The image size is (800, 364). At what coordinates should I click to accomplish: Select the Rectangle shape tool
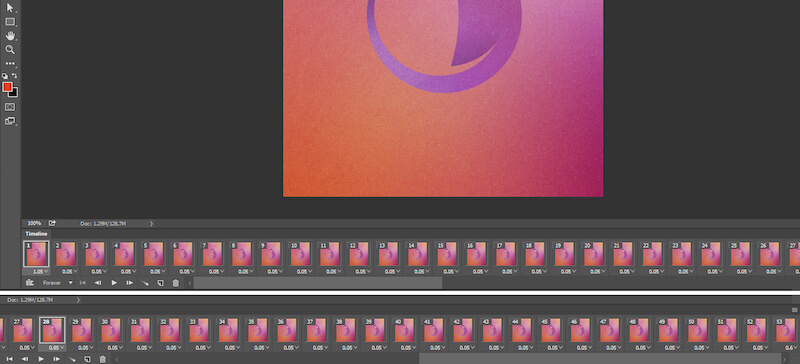[10, 22]
